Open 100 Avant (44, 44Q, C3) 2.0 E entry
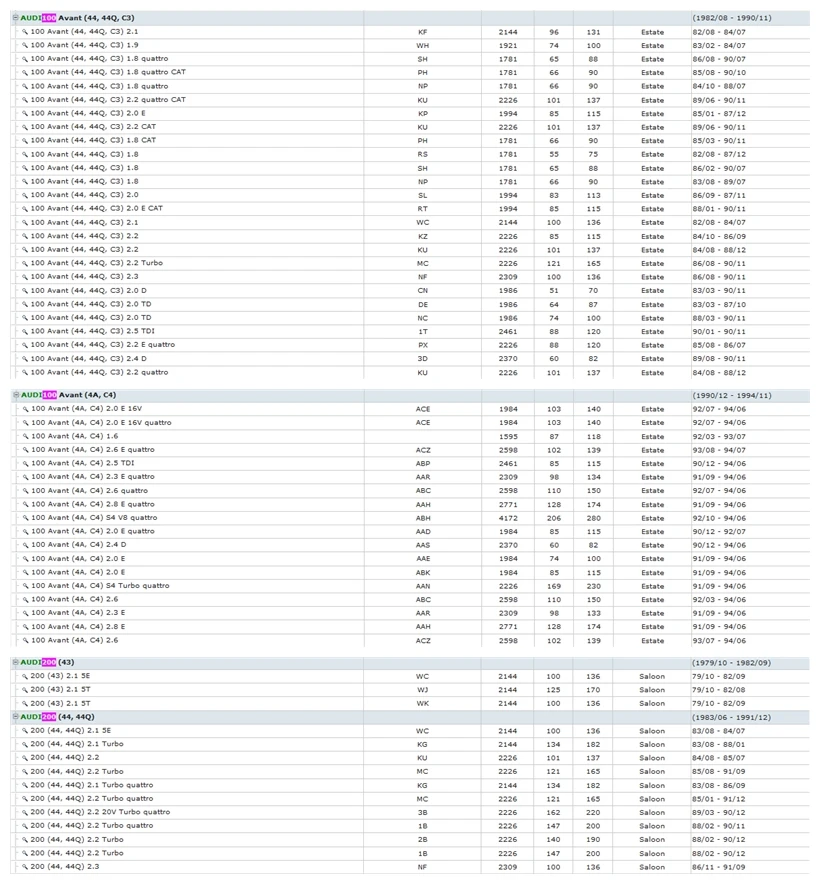The width and height of the screenshot is (820, 884). (x=88, y=113)
